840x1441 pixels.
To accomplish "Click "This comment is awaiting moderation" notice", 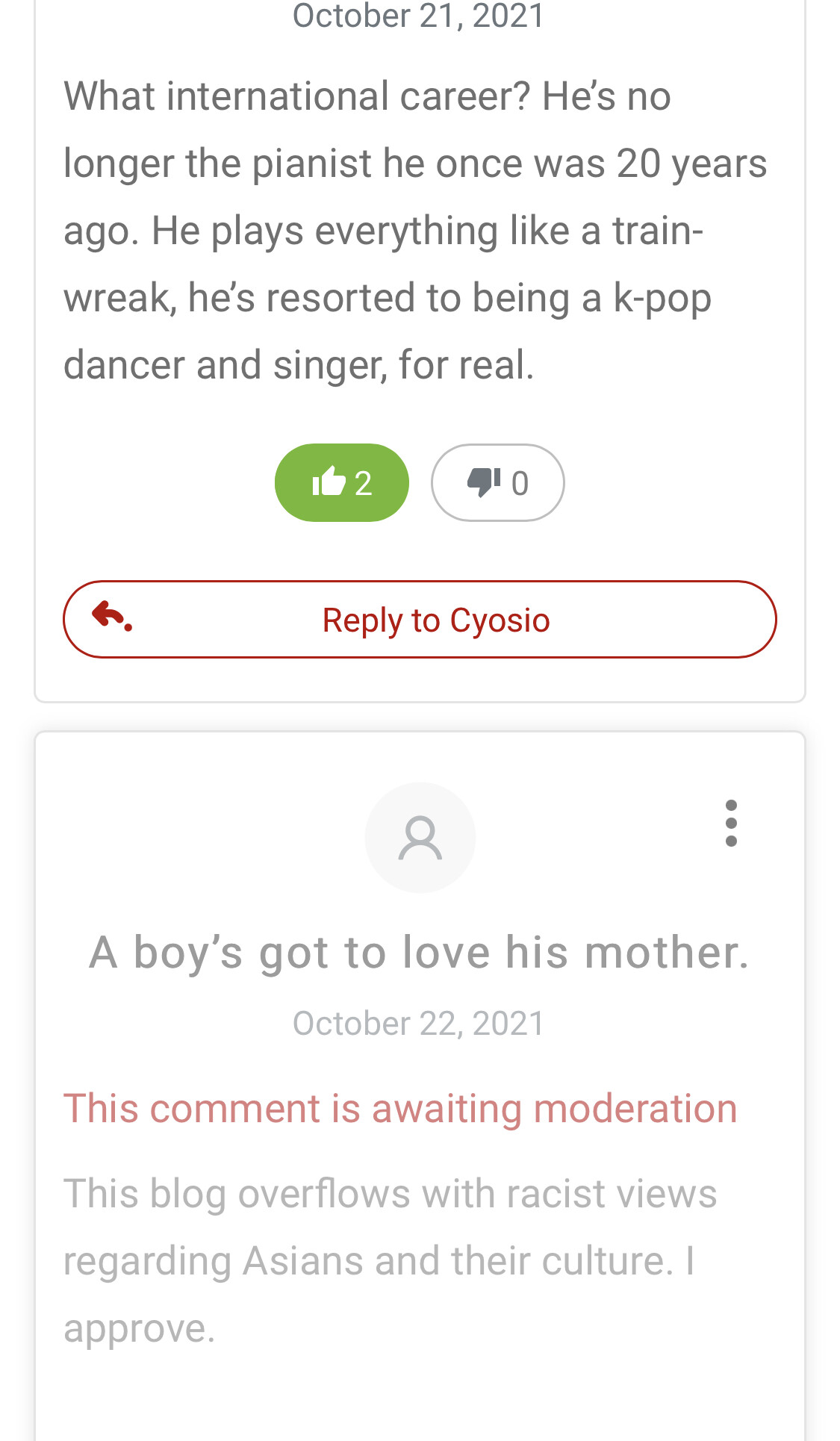I will [400, 1108].
